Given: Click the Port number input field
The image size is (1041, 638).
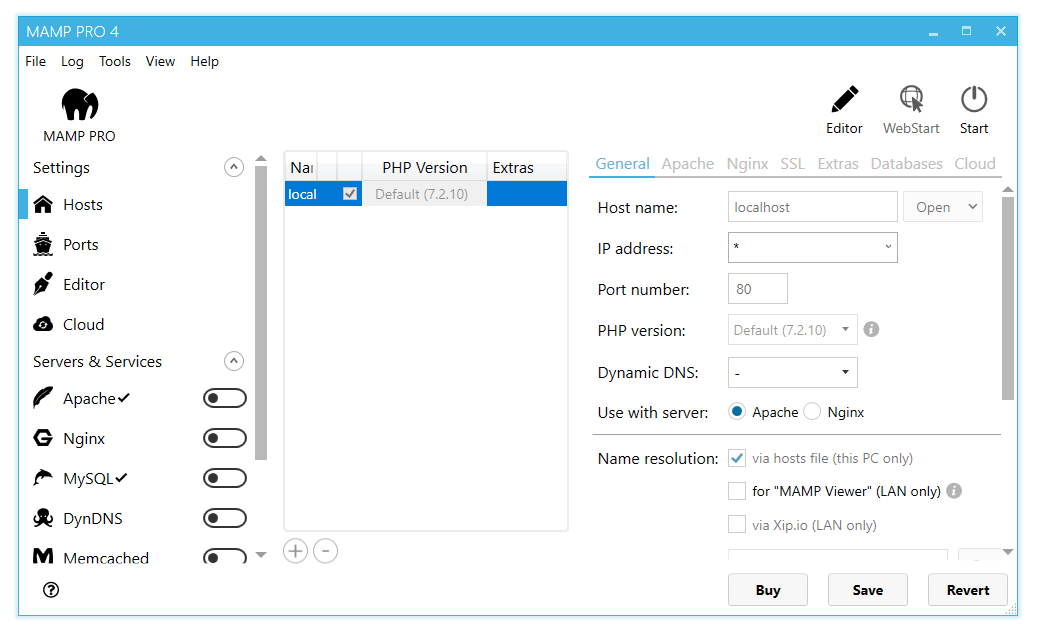Looking at the screenshot, I should pyautogui.click(x=758, y=289).
